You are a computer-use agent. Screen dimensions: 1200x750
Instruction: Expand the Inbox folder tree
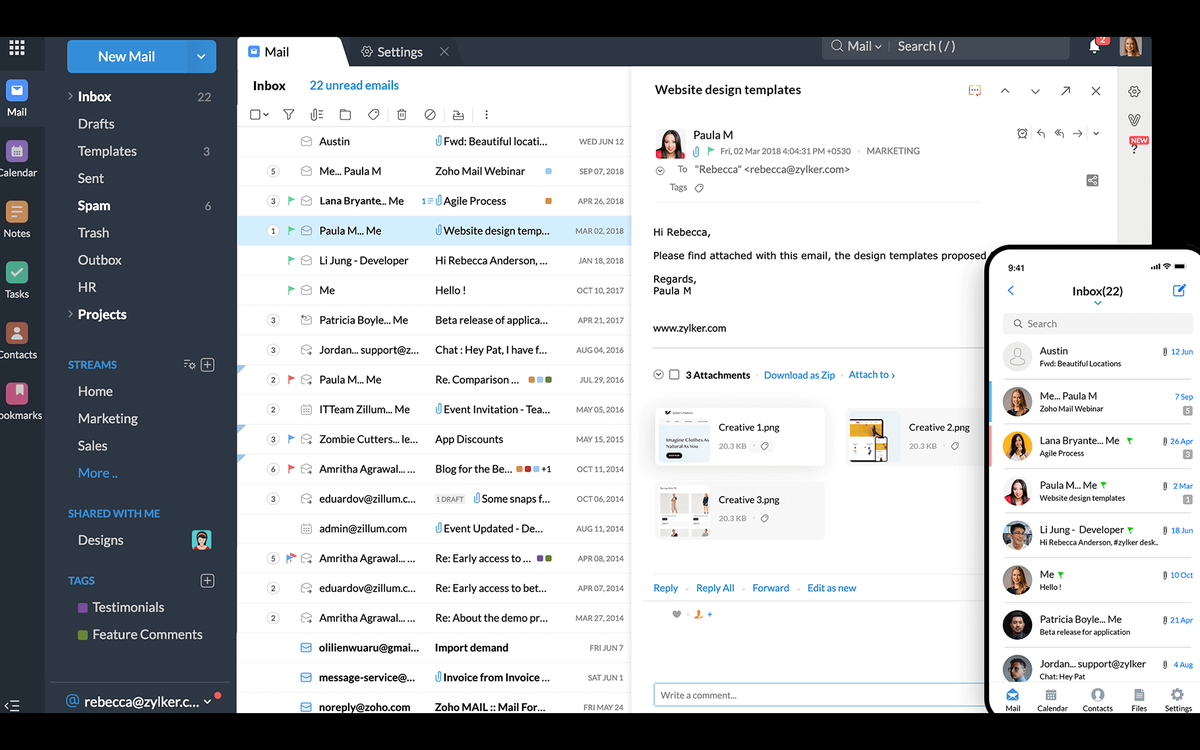(x=70, y=96)
